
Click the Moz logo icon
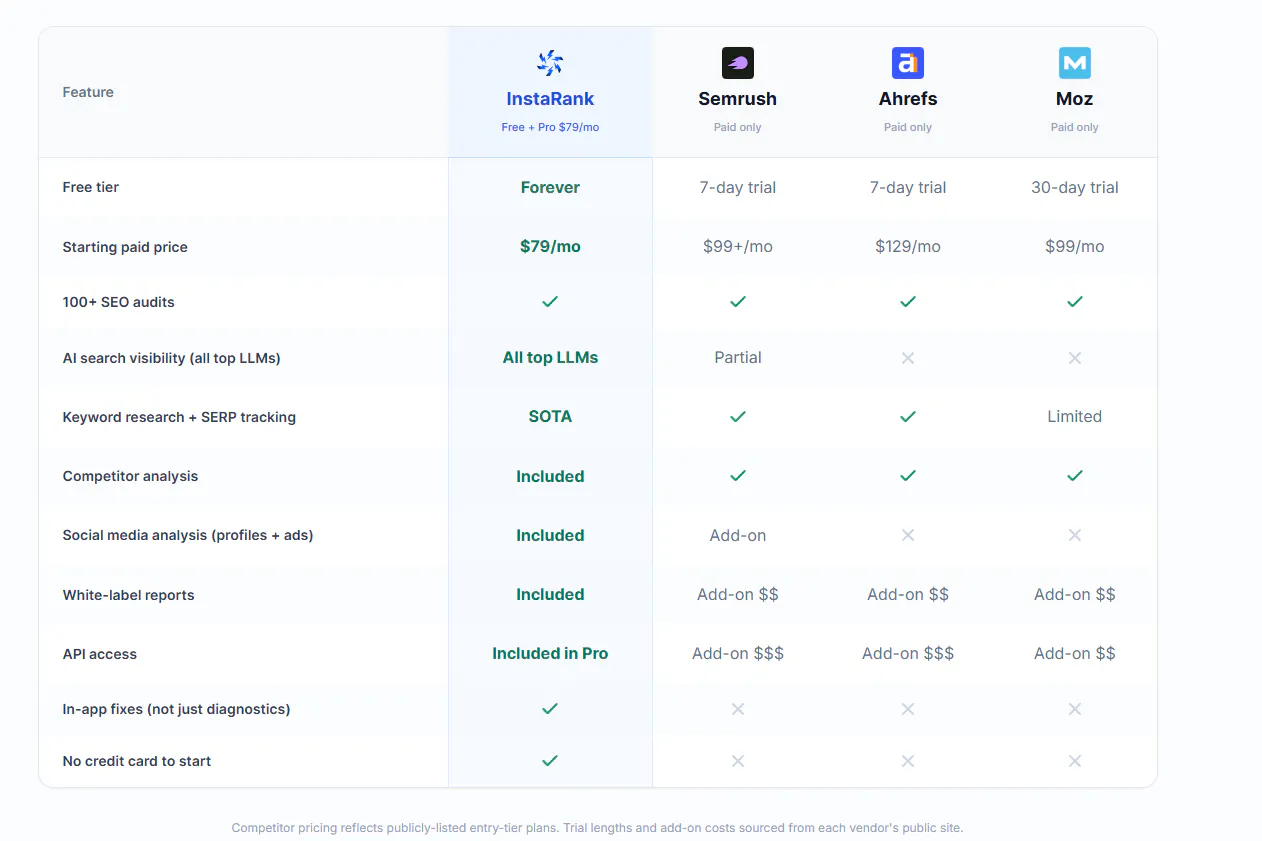(x=1075, y=63)
